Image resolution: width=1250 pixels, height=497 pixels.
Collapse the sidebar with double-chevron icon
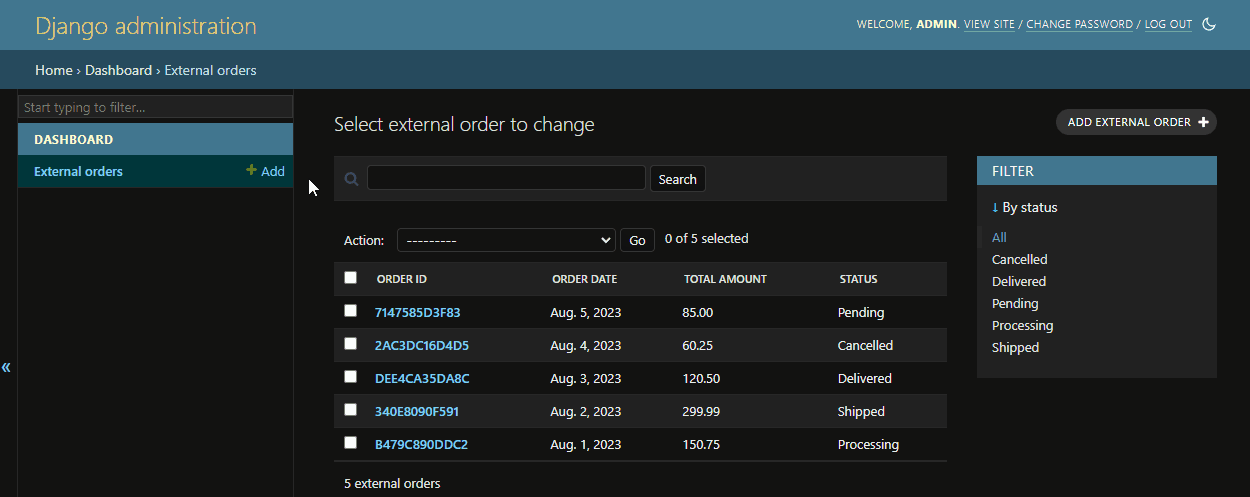pos(7,367)
